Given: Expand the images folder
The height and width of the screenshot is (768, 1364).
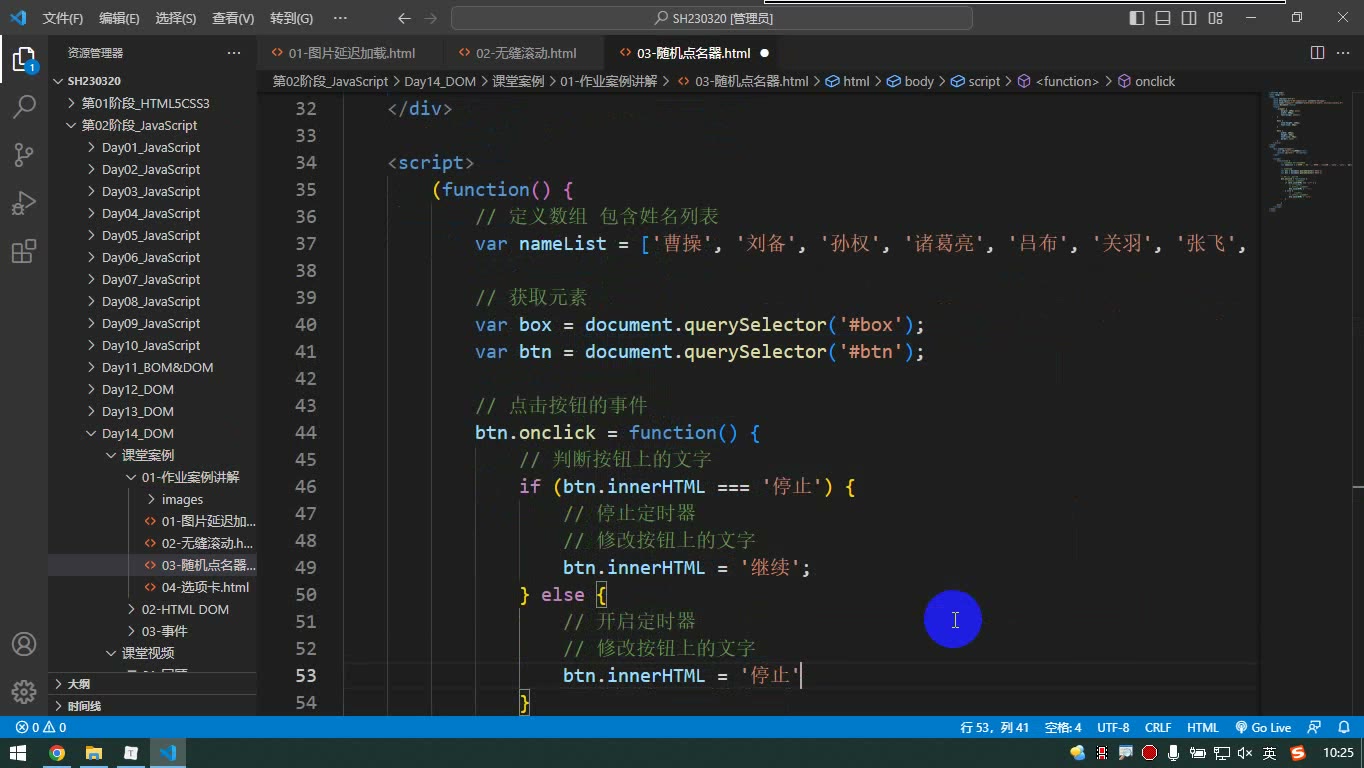Looking at the screenshot, I should point(152,499).
